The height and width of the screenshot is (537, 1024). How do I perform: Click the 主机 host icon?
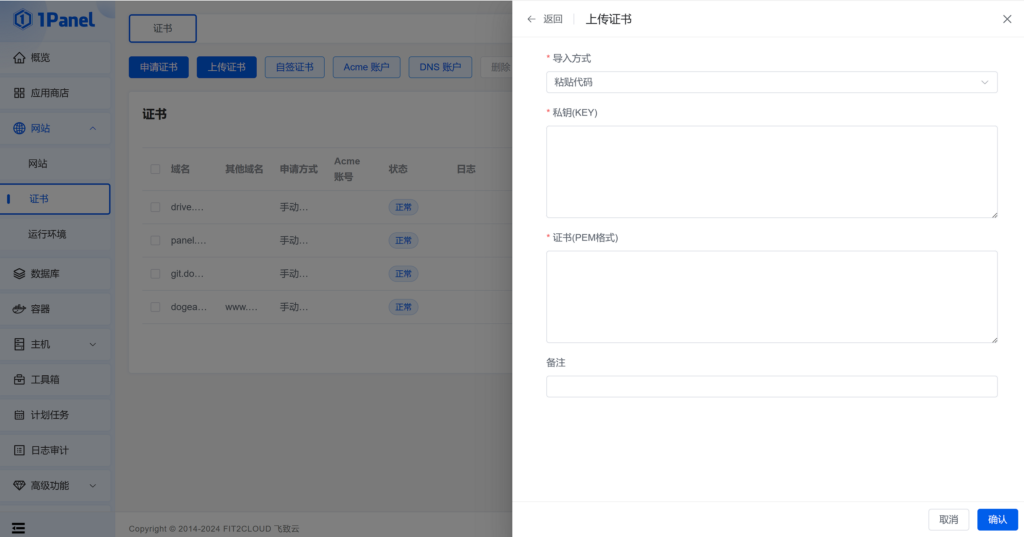tap(20, 344)
